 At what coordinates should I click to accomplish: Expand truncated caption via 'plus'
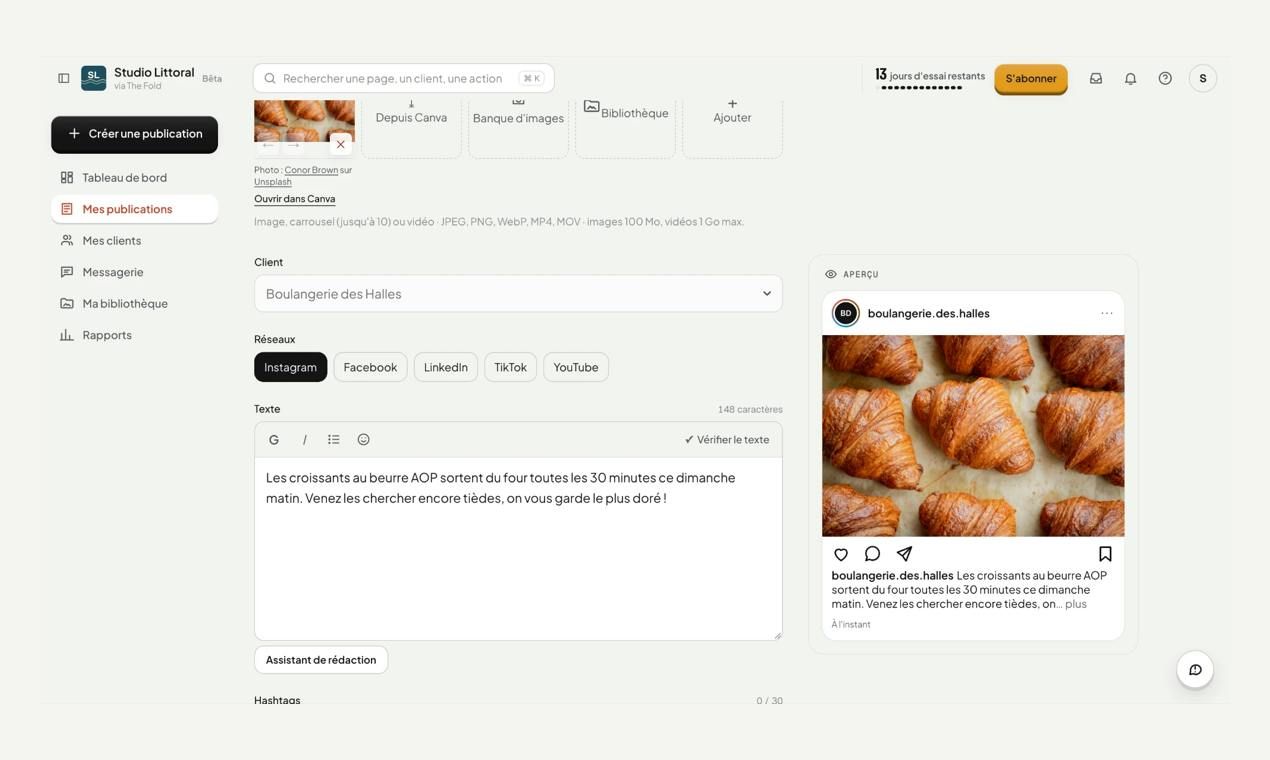coord(1076,604)
